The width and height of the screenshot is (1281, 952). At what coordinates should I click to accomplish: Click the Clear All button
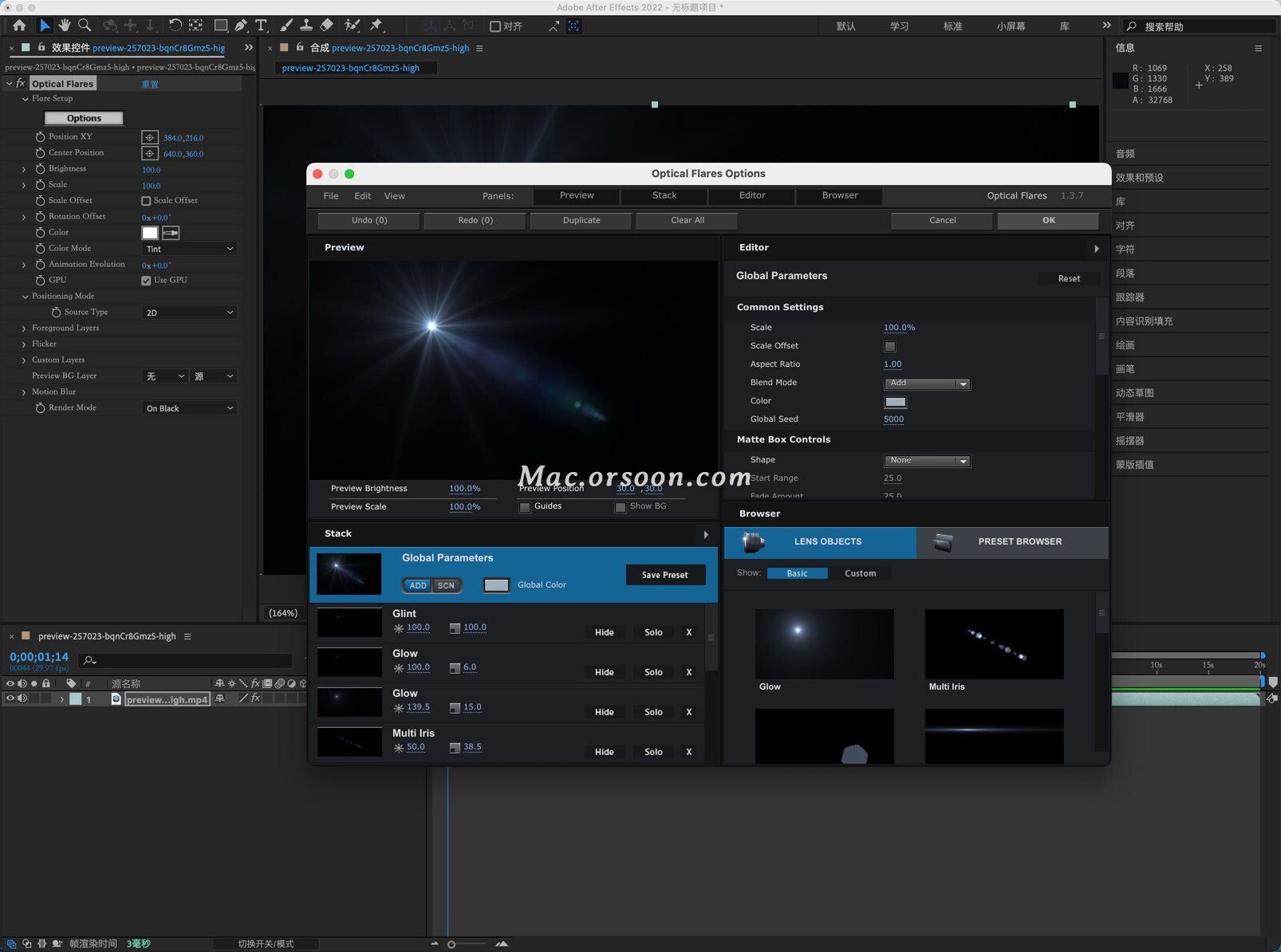pos(687,220)
